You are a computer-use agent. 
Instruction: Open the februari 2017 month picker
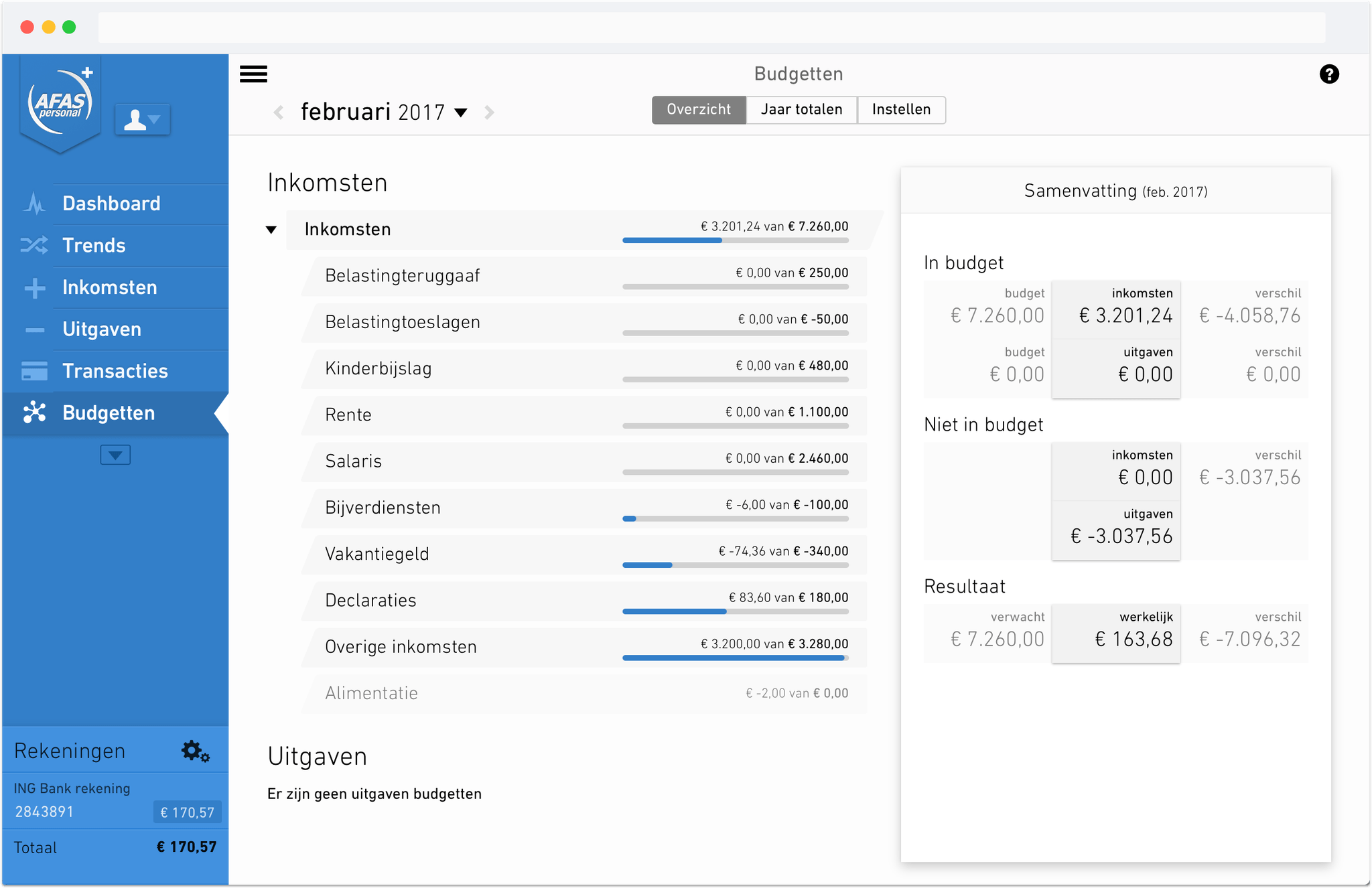462,113
